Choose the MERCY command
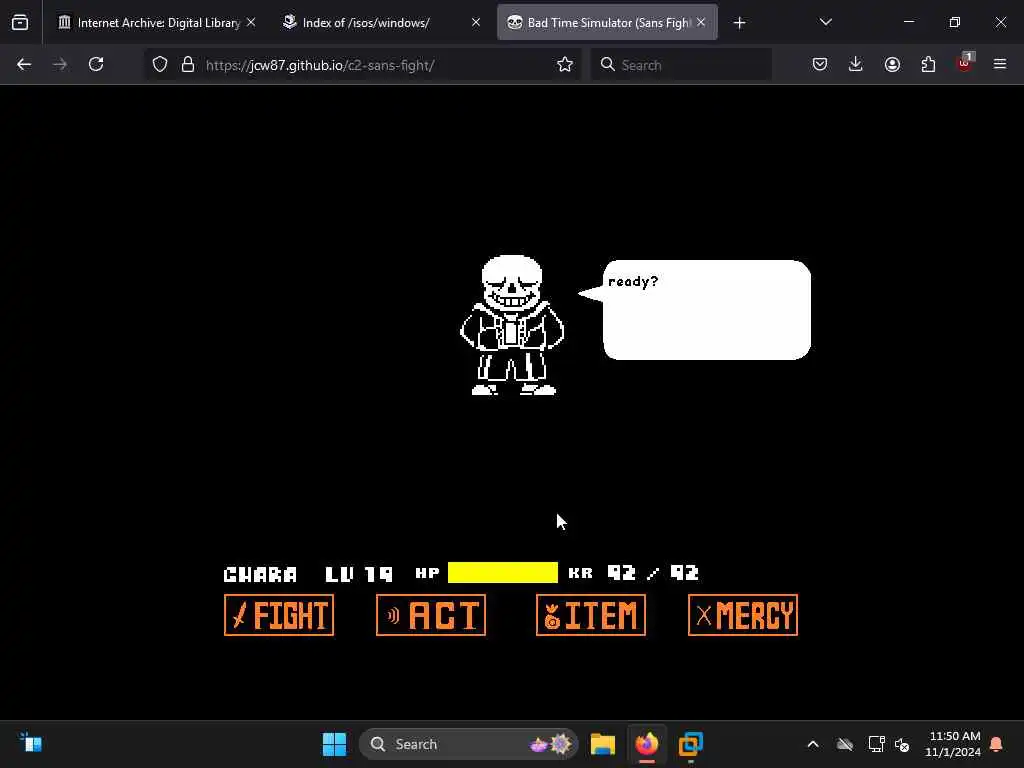This screenshot has height=768, width=1024. click(743, 615)
